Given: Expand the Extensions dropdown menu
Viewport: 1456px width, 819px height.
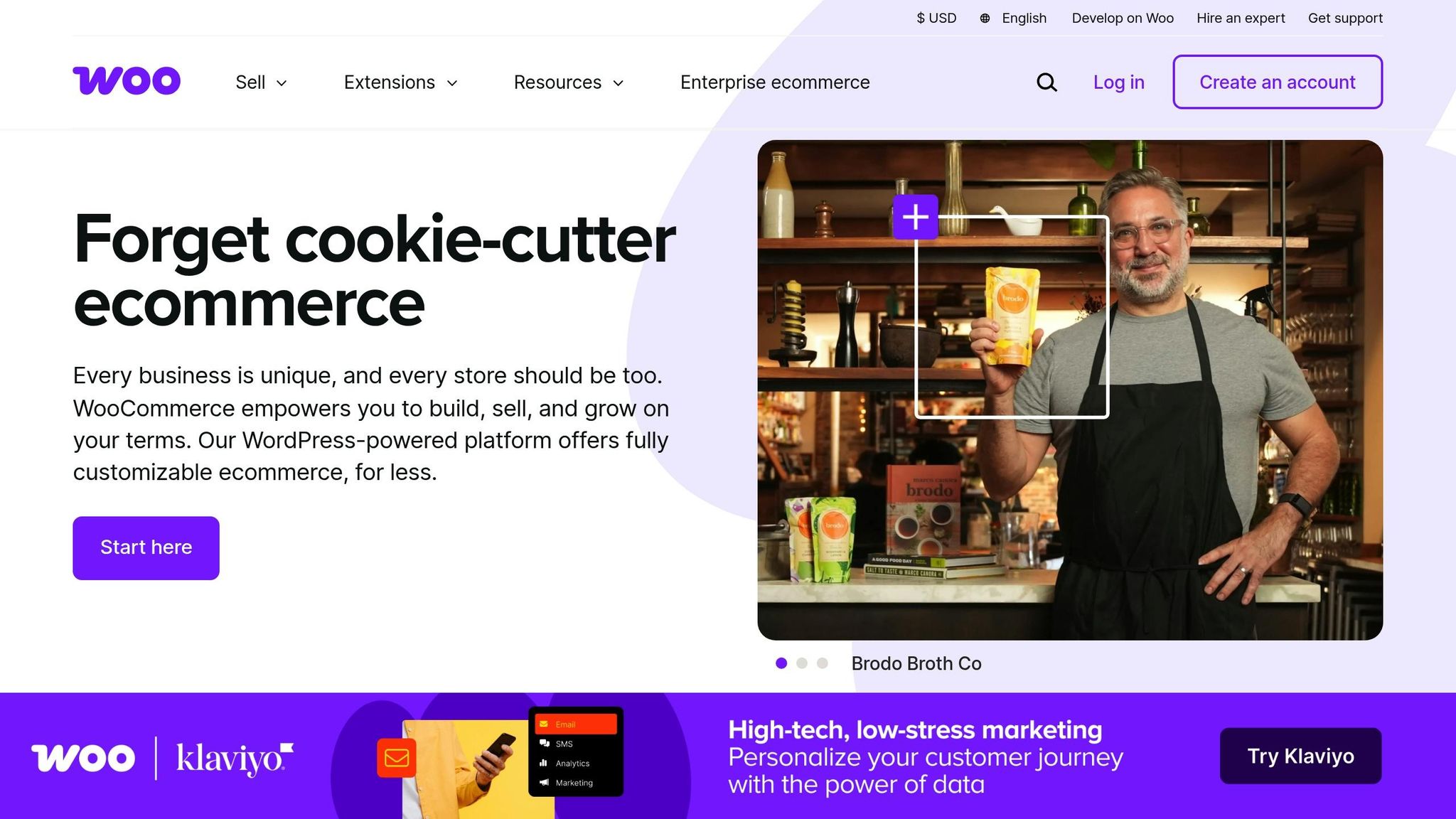Looking at the screenshot, I should click(401, 82).
